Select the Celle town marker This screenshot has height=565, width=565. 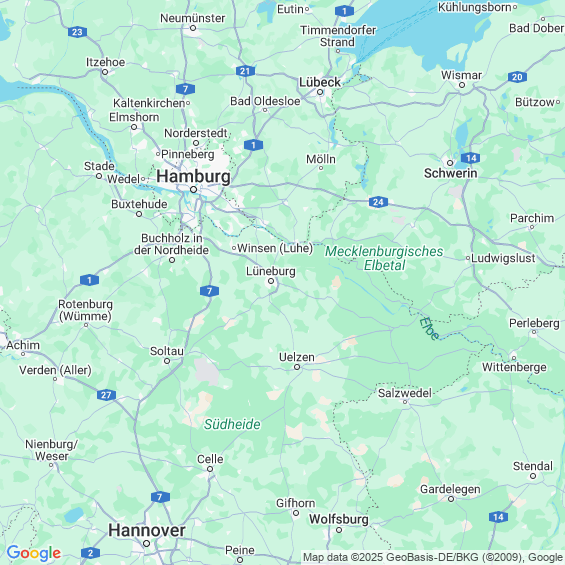click(x=210, y=469)
